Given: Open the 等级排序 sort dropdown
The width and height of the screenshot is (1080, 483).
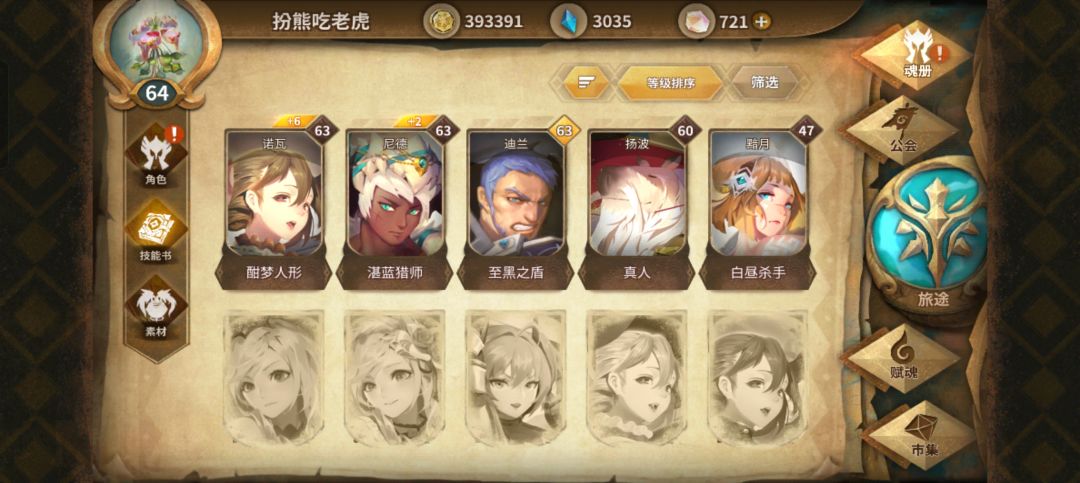Looking at the screenshot, I should point(669,83).
